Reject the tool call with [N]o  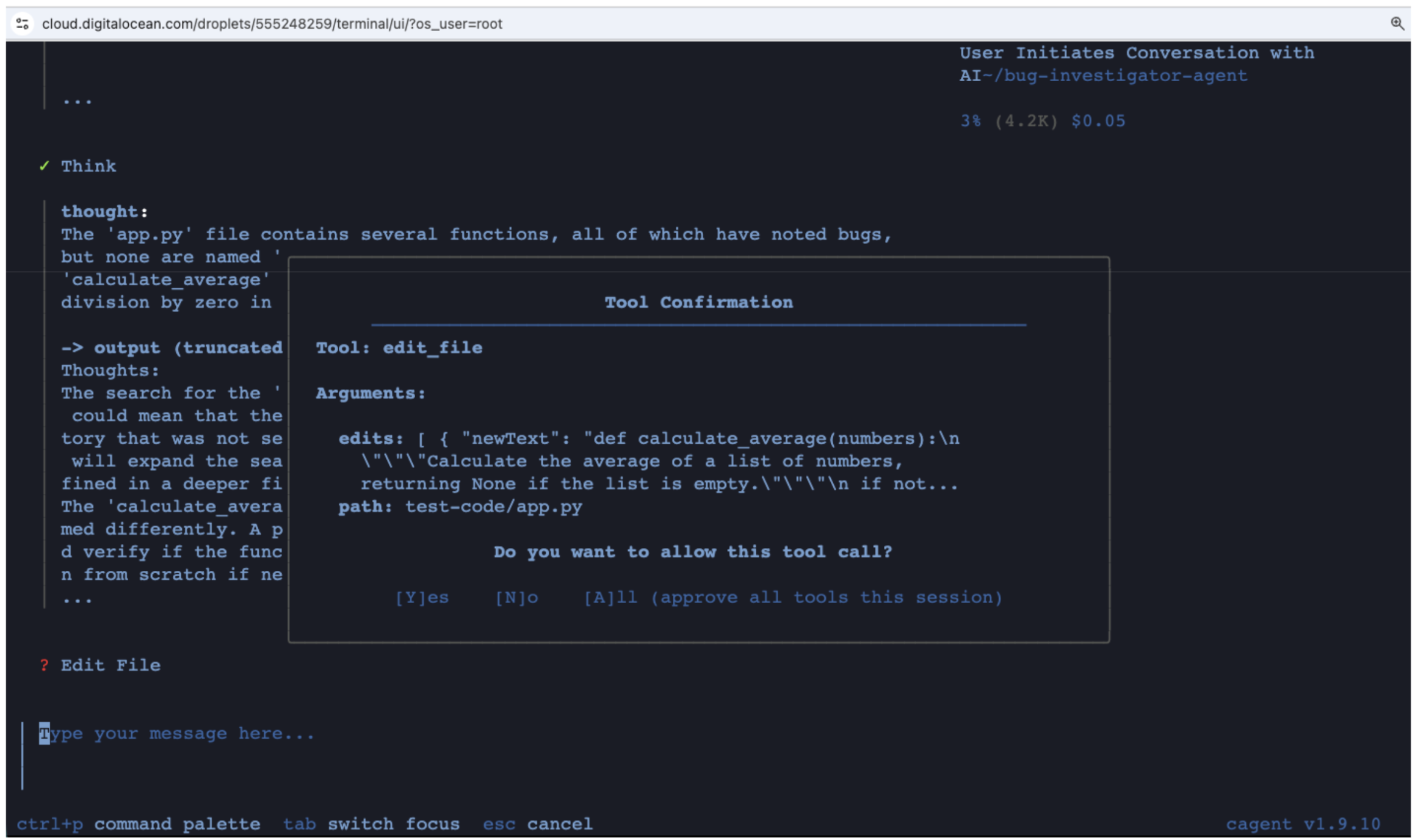pyautogui.click(x=516, y=597)
